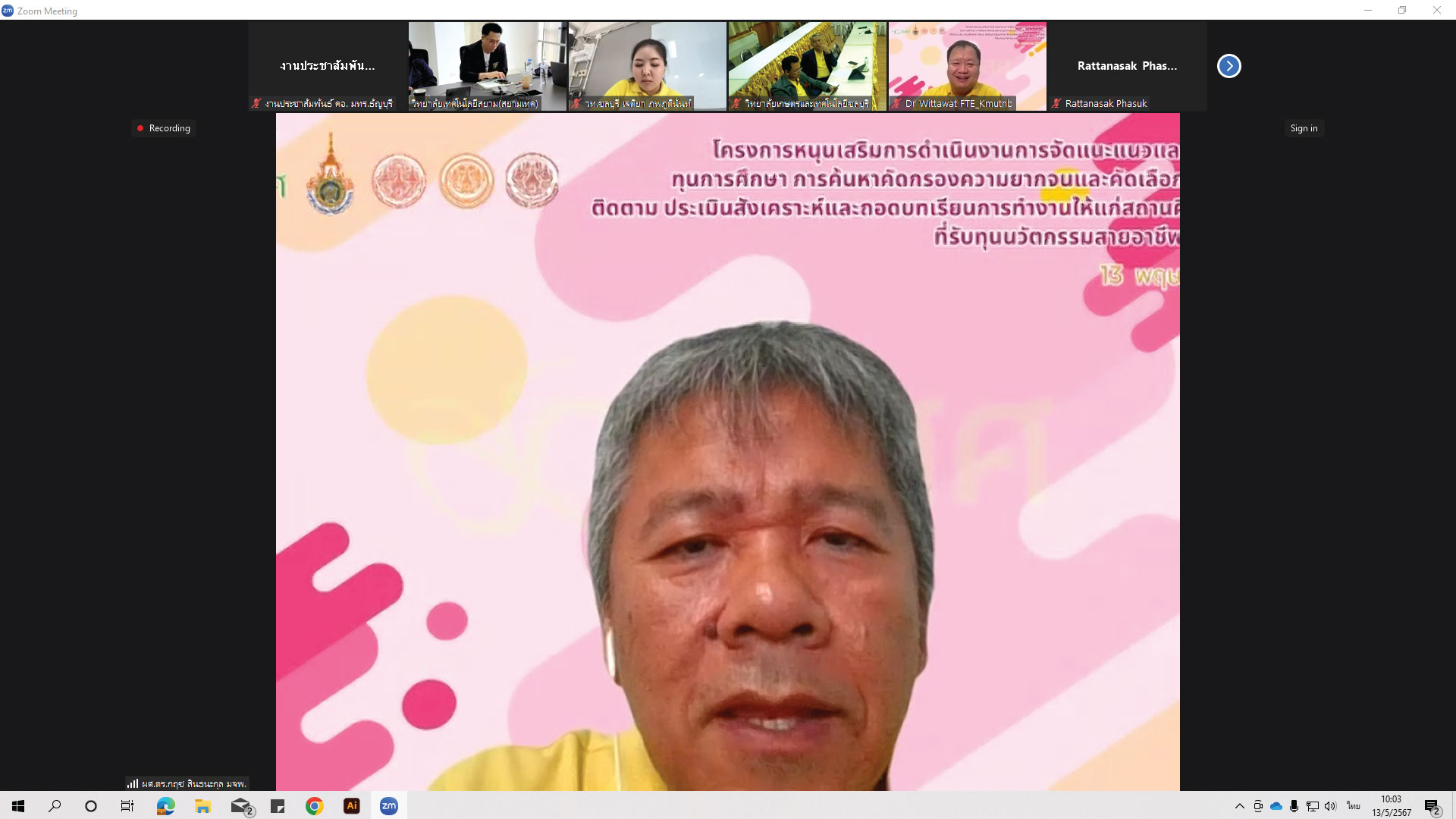
Task: Open the volume control in system tray
Action: [x=1330, y=806]
